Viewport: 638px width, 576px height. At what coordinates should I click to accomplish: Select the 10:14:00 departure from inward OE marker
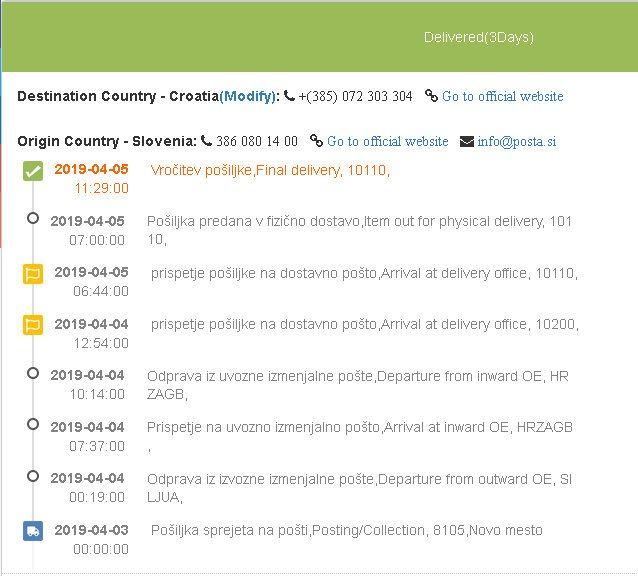tap(33, 373)
